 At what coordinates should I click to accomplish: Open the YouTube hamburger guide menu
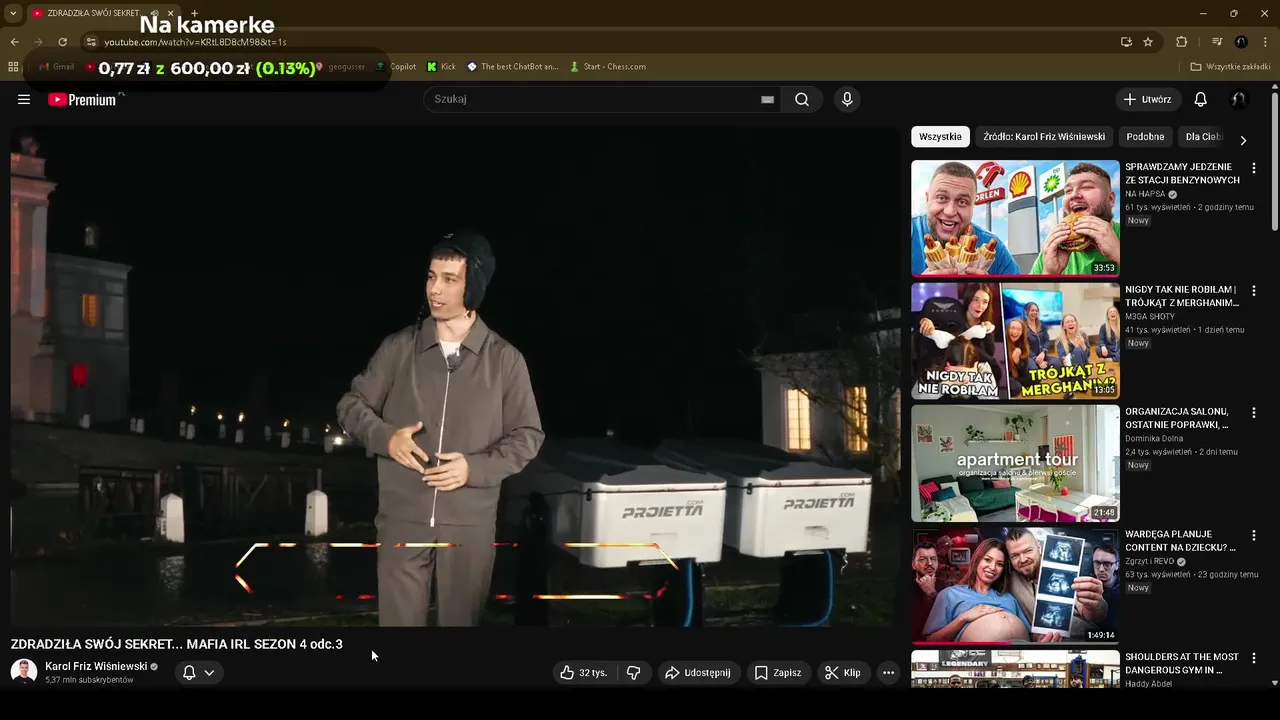(24, 99)
